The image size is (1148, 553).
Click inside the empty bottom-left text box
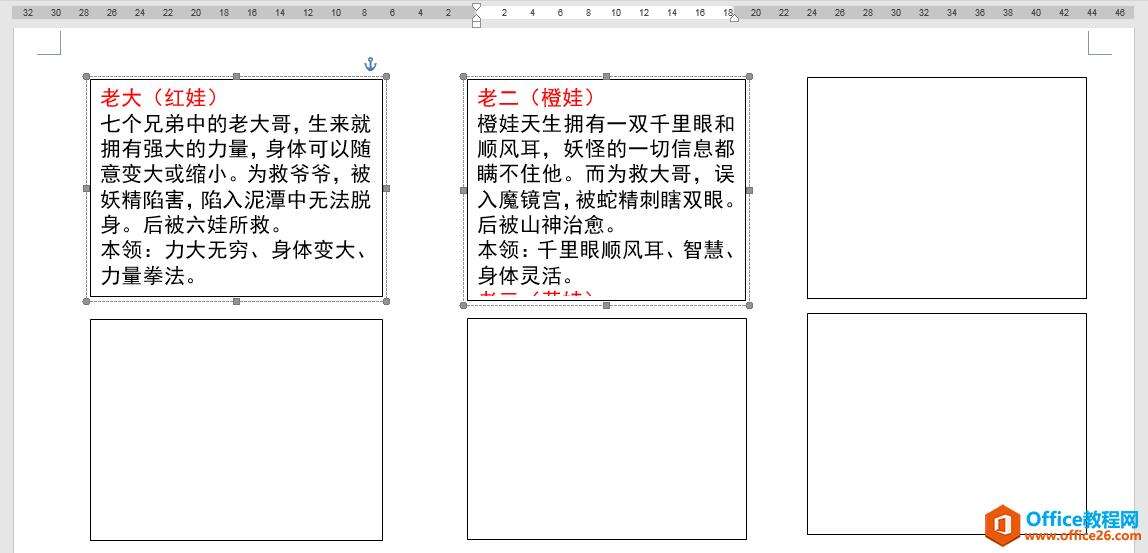coord(236,430)
